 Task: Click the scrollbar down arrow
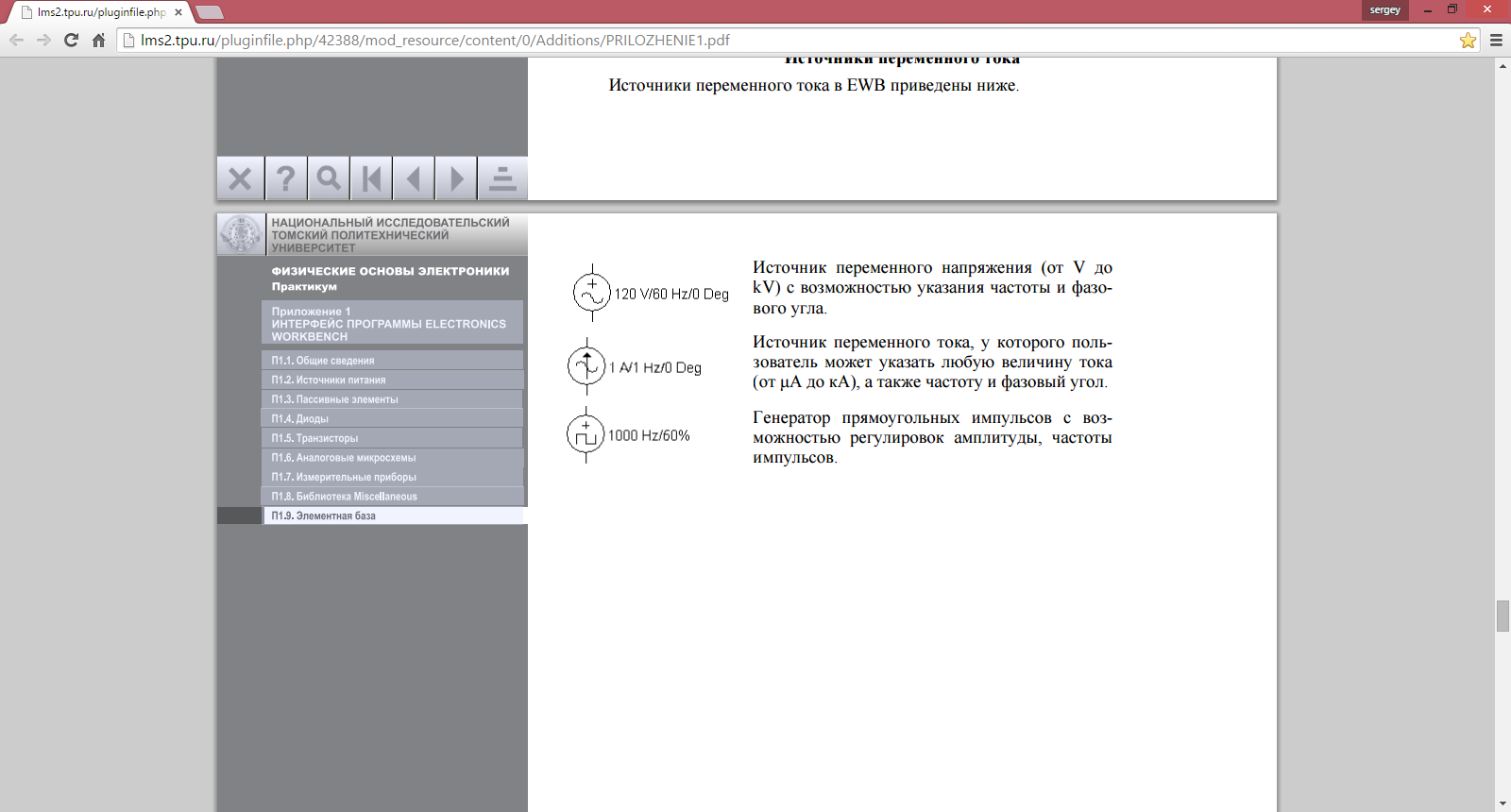click(x=1503, y=804)
